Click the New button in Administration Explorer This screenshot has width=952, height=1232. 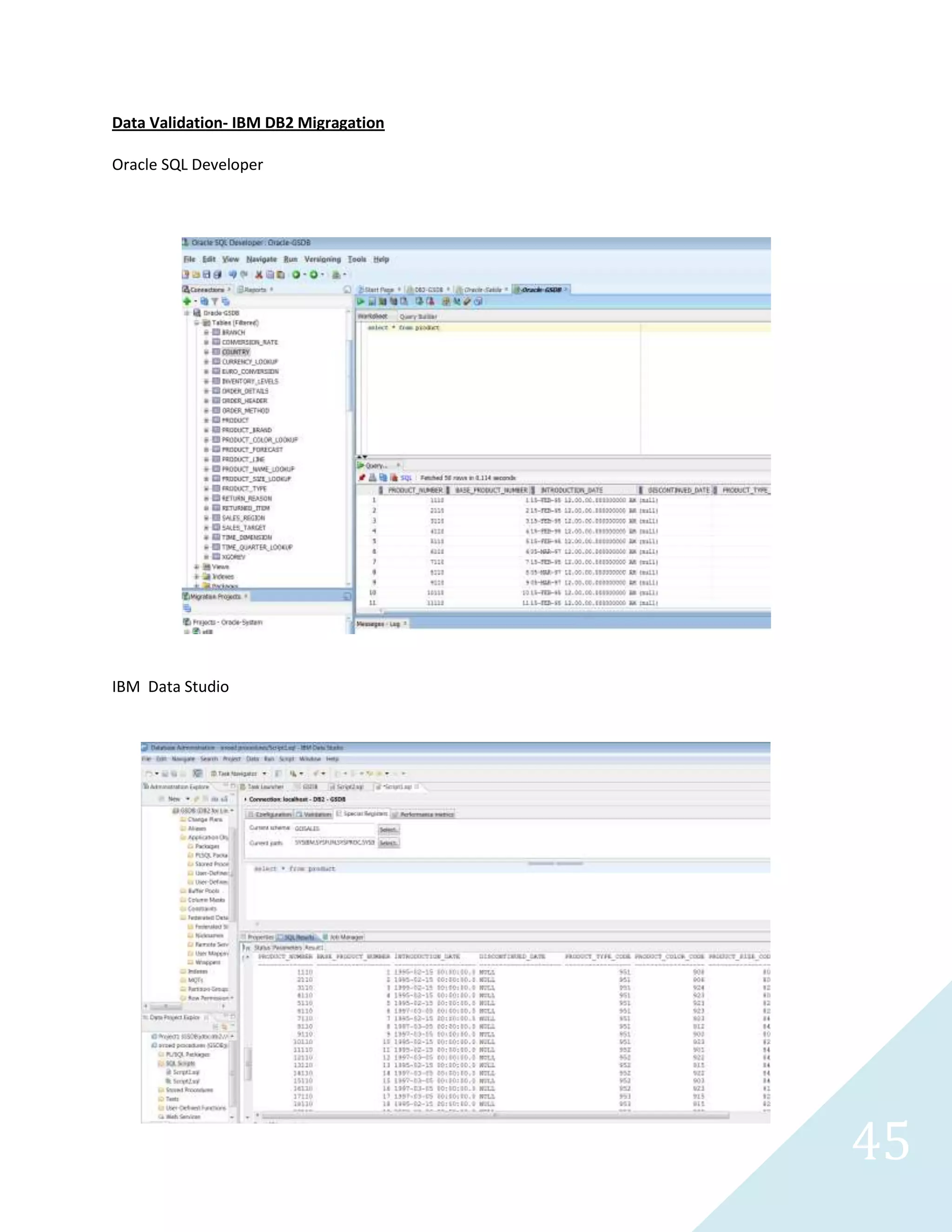[x=174, y=799]
